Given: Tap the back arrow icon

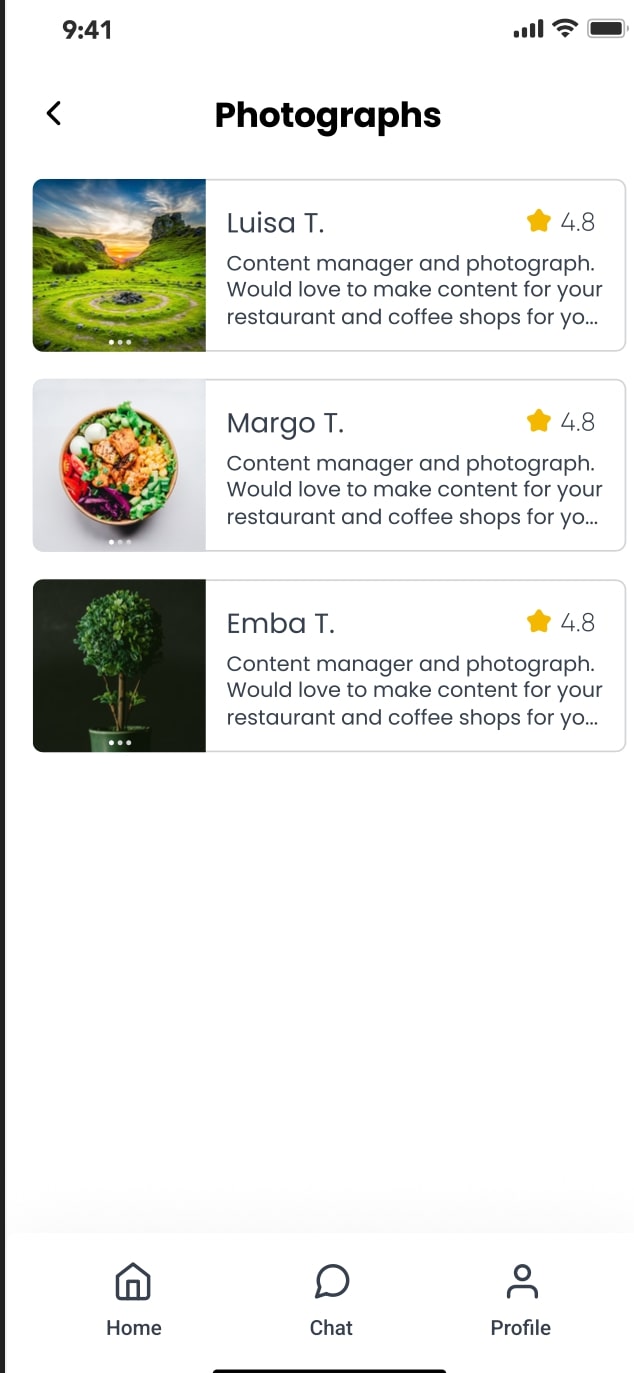Looking at the screenshot, I should click(54, 114).
